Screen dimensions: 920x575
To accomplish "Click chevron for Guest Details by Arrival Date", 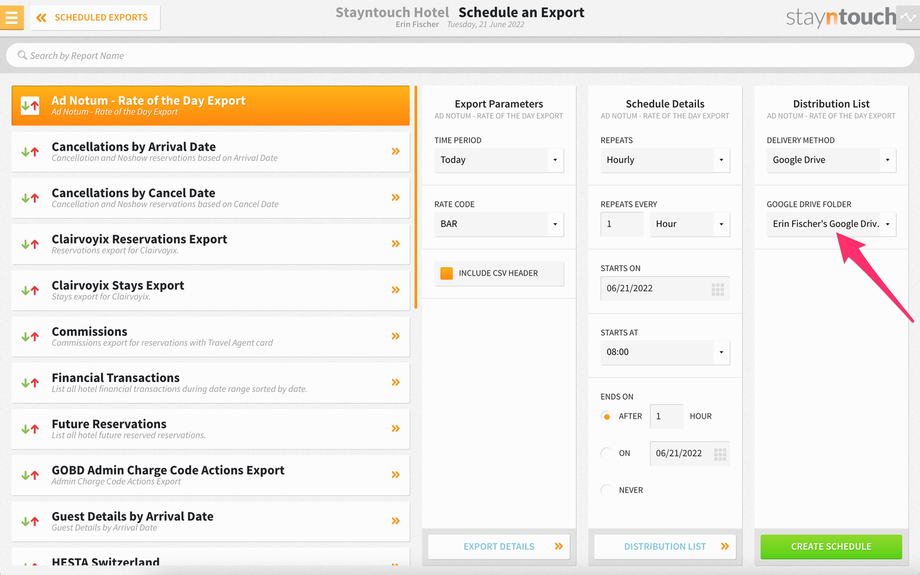I will point(395,521).
